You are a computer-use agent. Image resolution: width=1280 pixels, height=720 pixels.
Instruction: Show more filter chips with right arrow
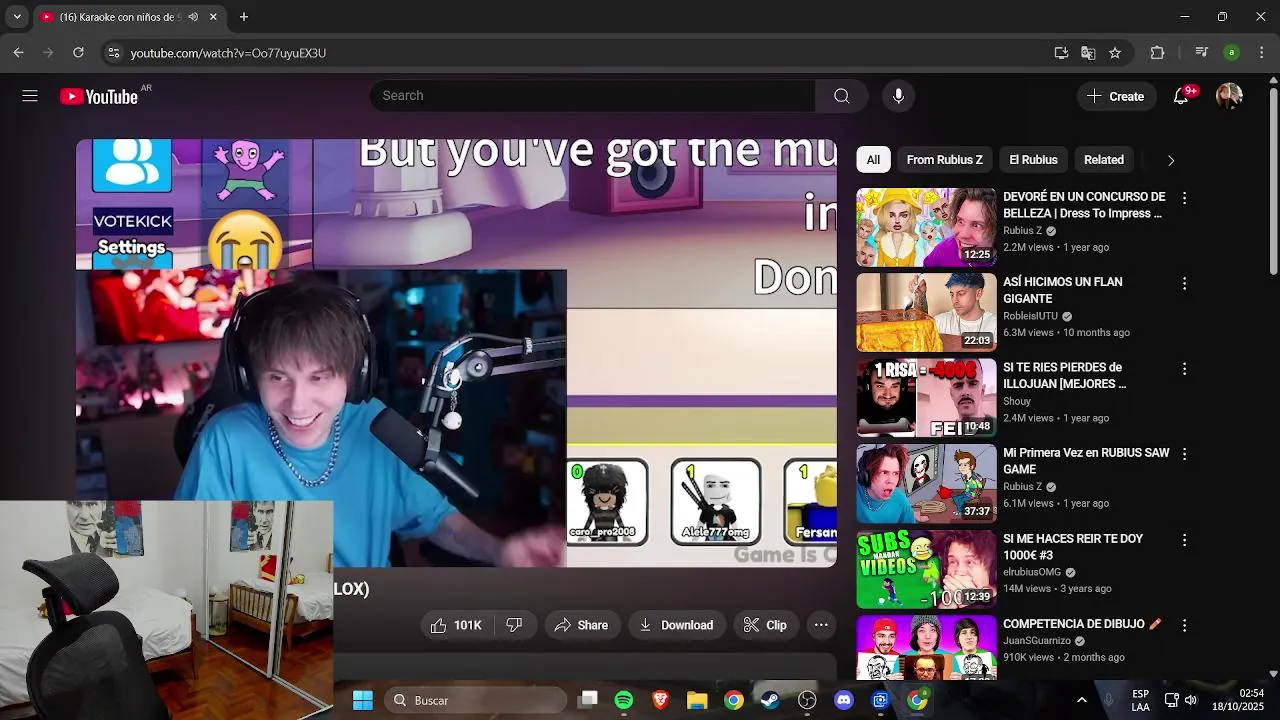[1171, 160]
